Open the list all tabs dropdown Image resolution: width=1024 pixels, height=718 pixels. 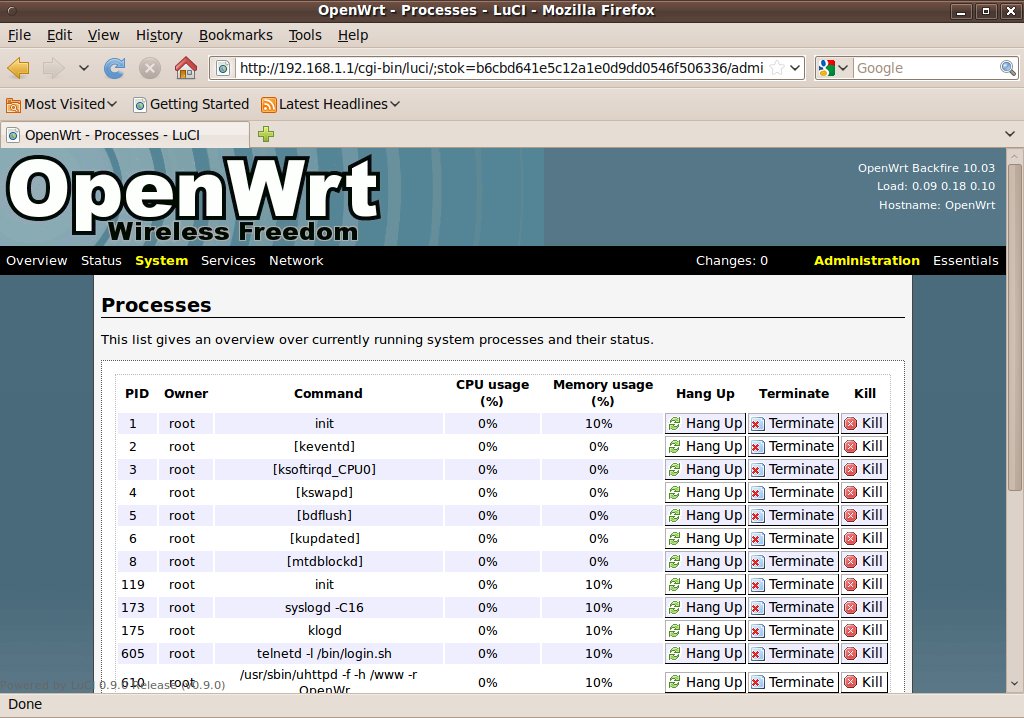click(x=1010, y=134)
